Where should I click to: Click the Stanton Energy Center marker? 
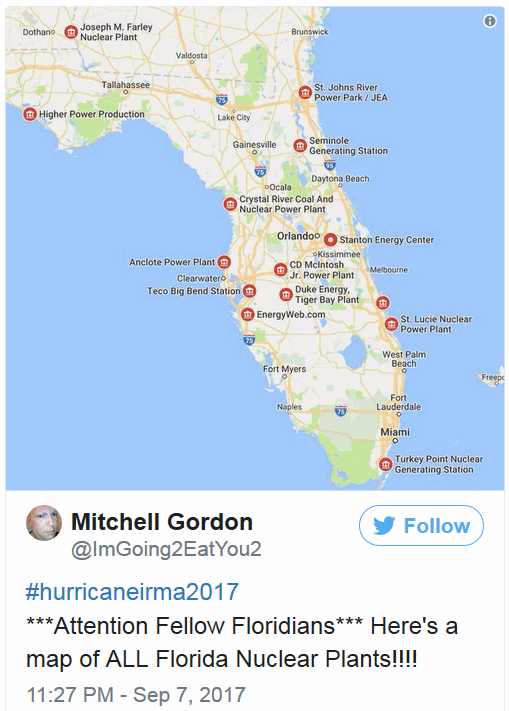[330, 239]
